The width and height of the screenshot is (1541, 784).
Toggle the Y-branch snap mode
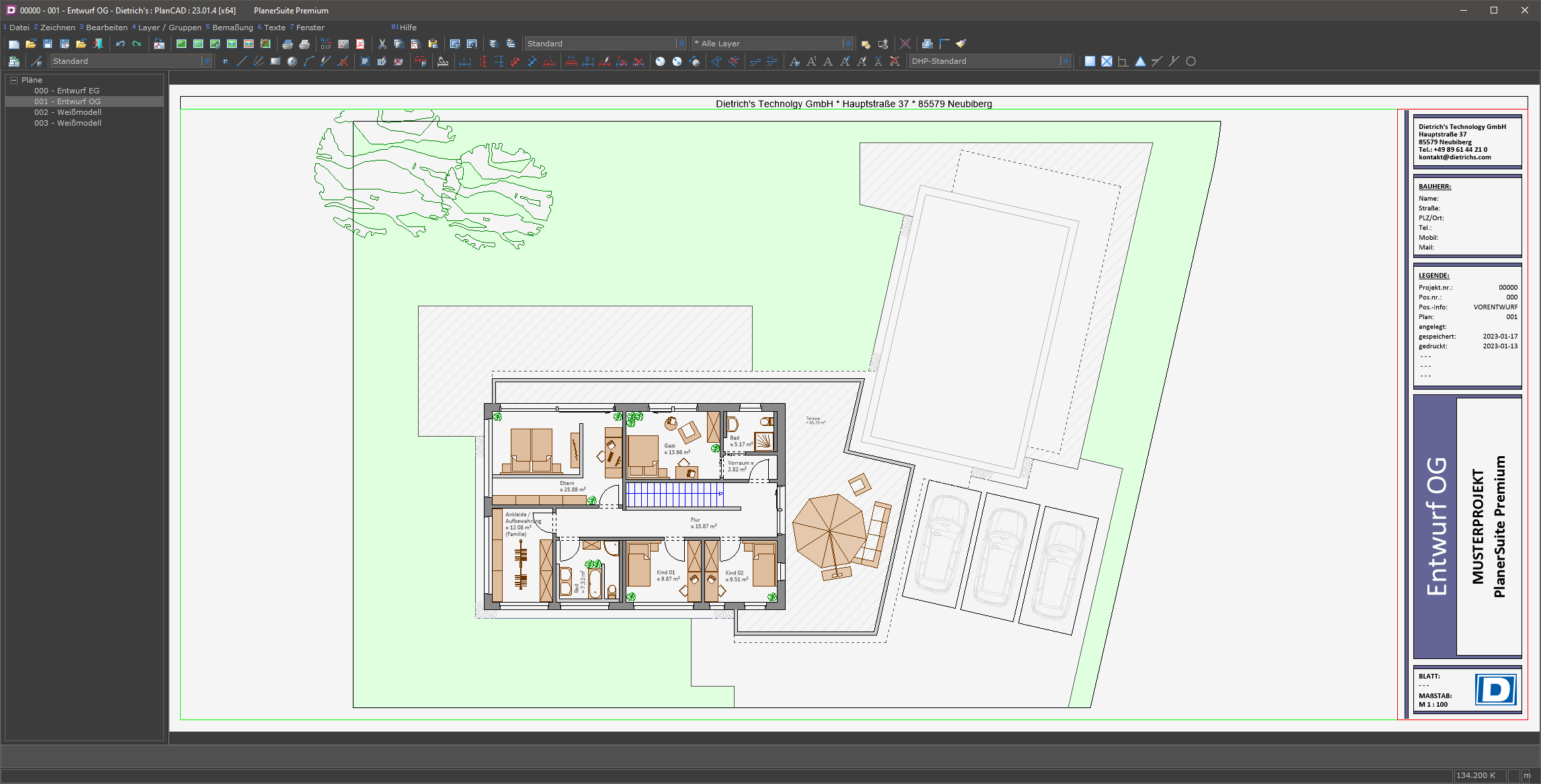[1174, 62]
